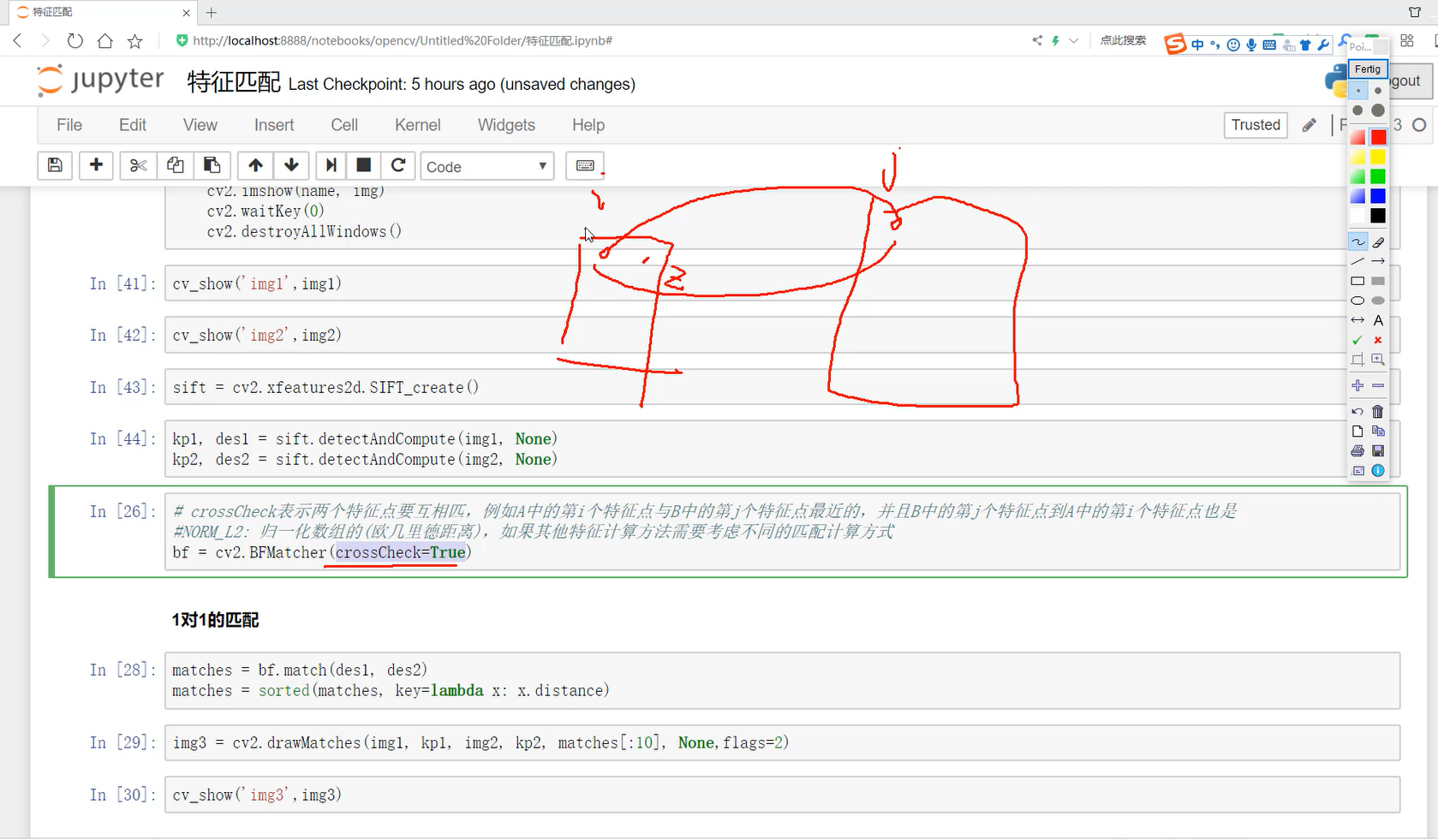Select the green check mark stamp
The width and height of the screenshot is (1438, 840).
click(x=1358, y=340)
